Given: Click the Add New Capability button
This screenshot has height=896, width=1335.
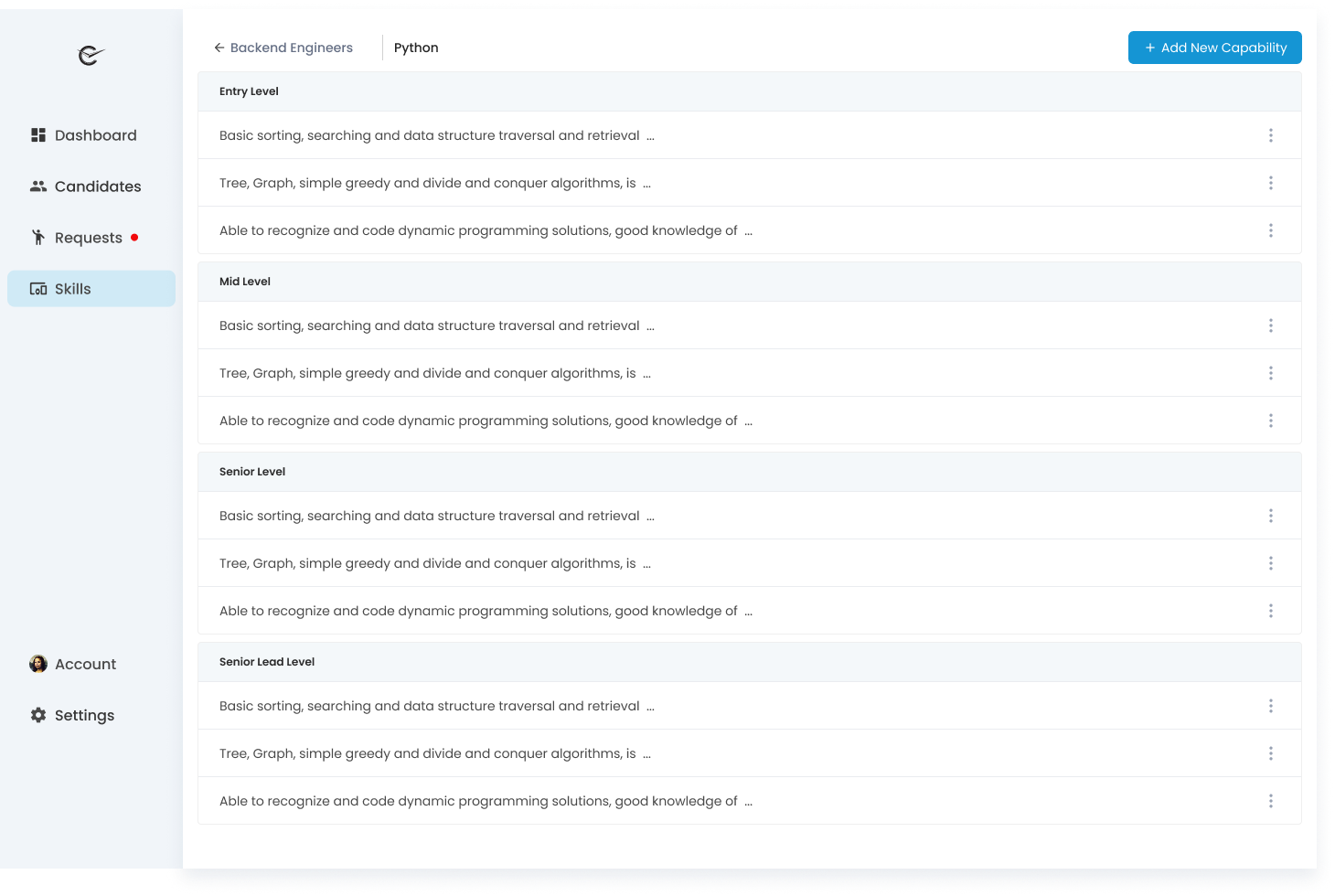Looking at the screenshot, I should pos(1214,47).
